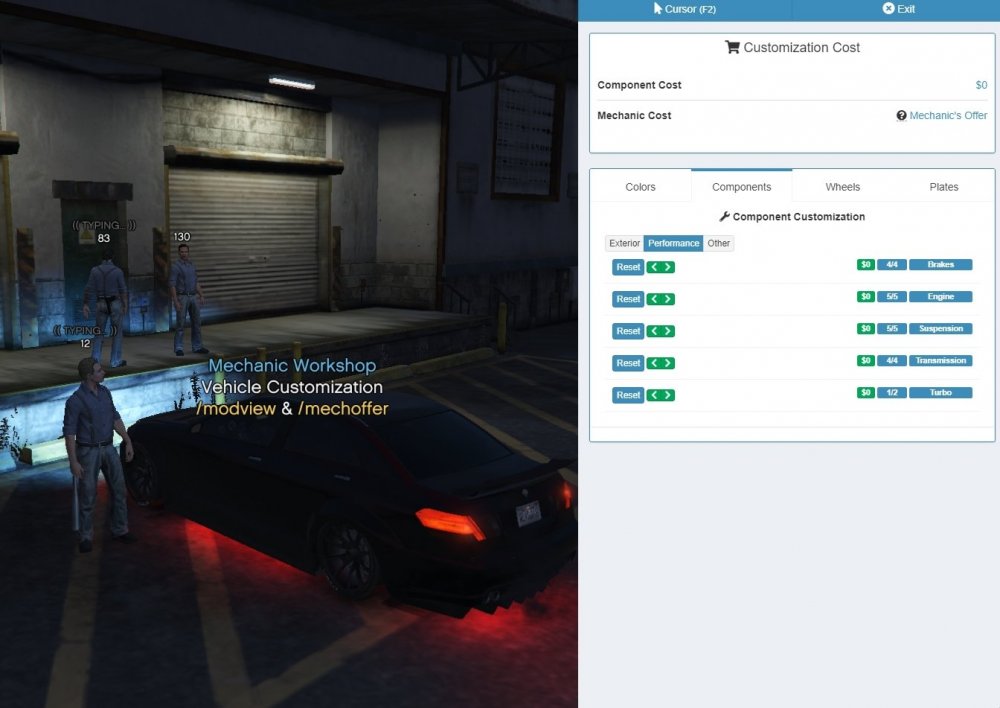Select next Transmission option arrow
Image resolution: width=1000 pixels, height=708 pixels.
[x=668, y=363]
